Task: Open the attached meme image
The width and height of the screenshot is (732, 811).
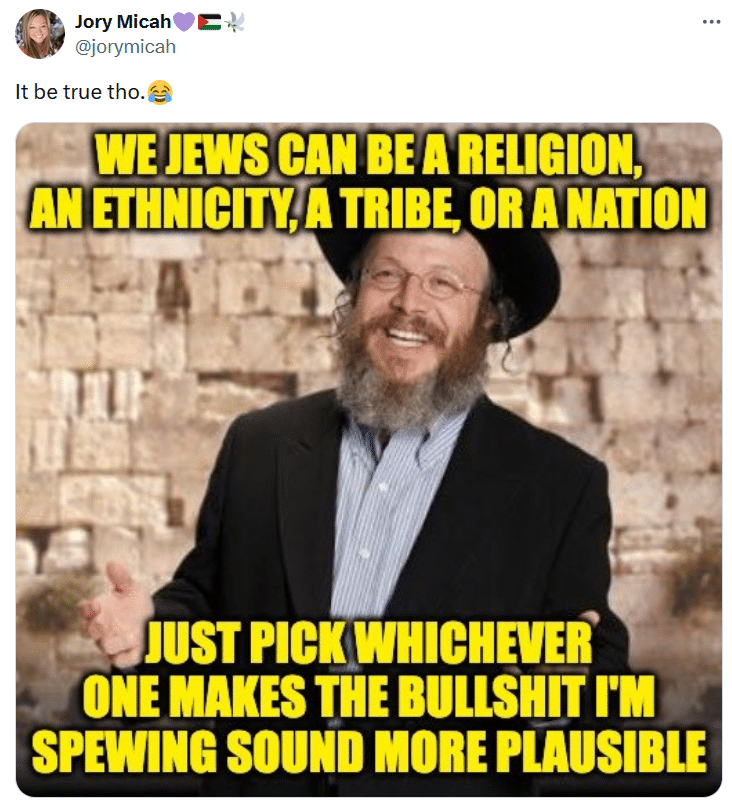Action: 369,459
